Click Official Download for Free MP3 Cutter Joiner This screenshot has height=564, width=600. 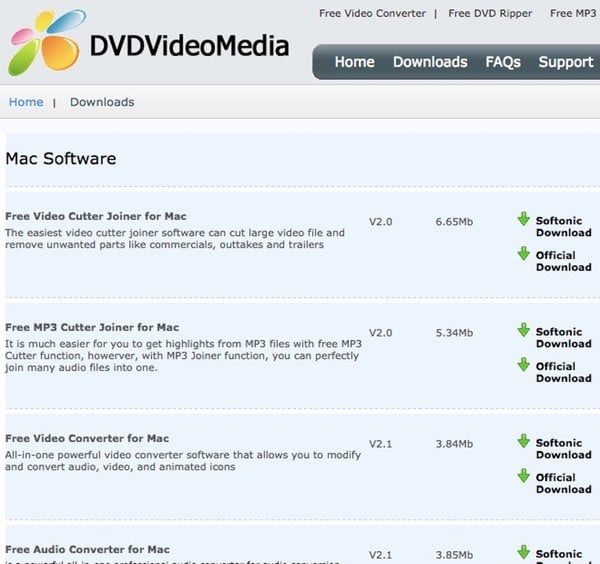(564, 372)
